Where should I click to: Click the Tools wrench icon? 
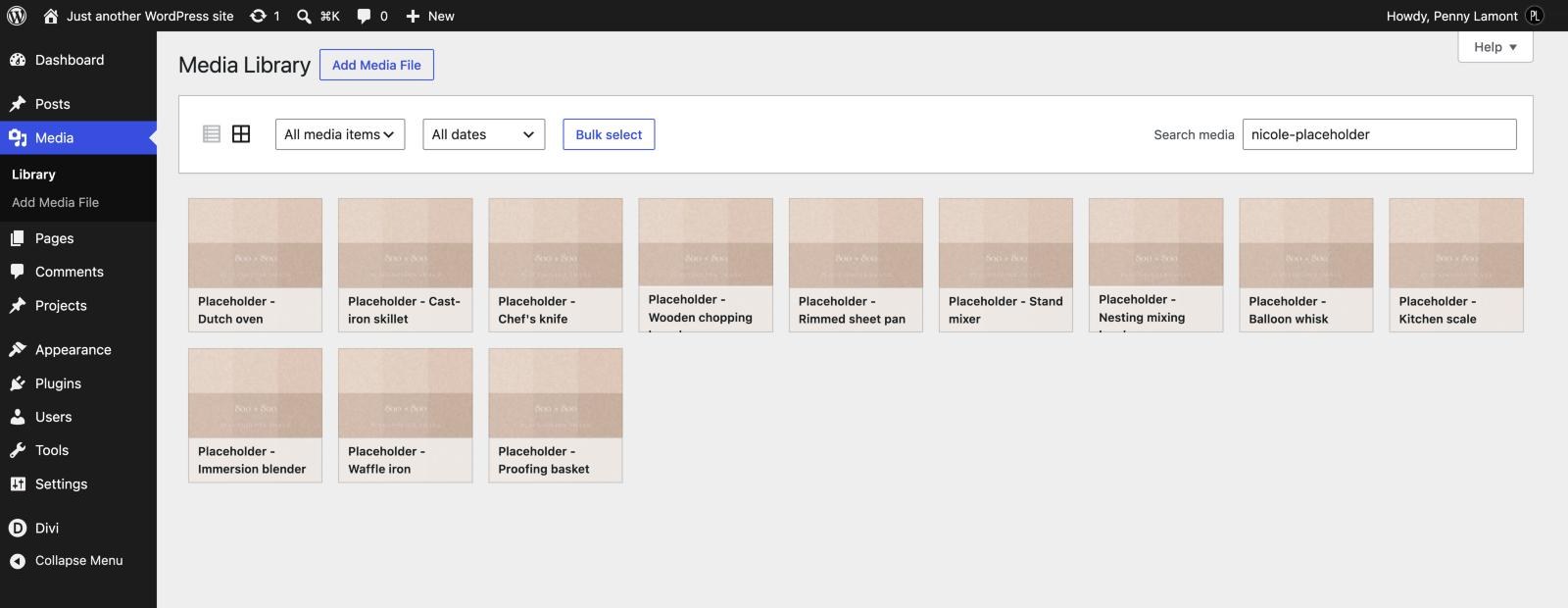[x=18, y=450]
